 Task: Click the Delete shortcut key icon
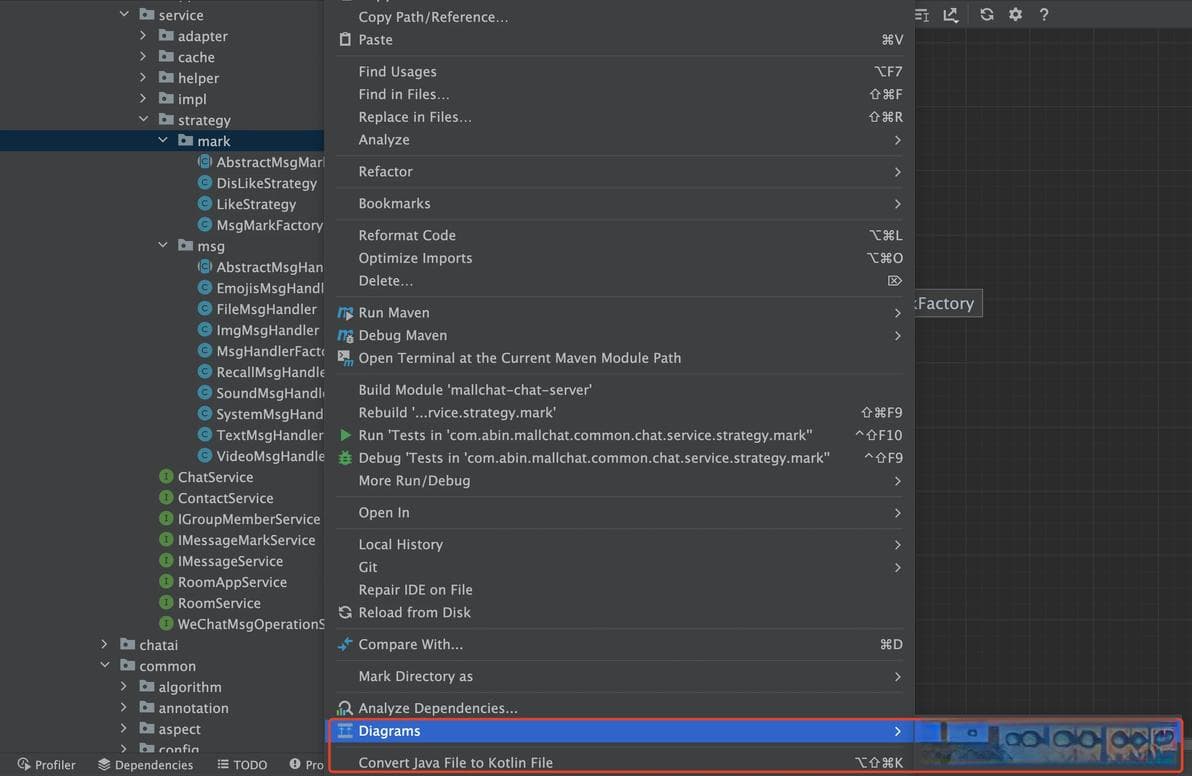(895, 280)
